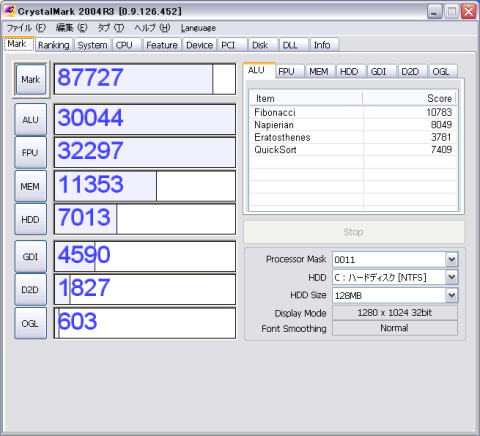Click the OGL score value 603
Viewport: 480px width, 436px height.
coord(77,321)
